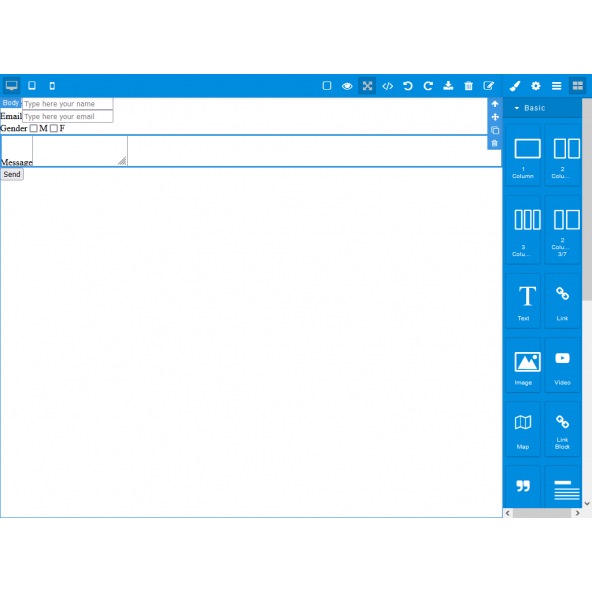Switch to desktop device view

click(11, 86)
